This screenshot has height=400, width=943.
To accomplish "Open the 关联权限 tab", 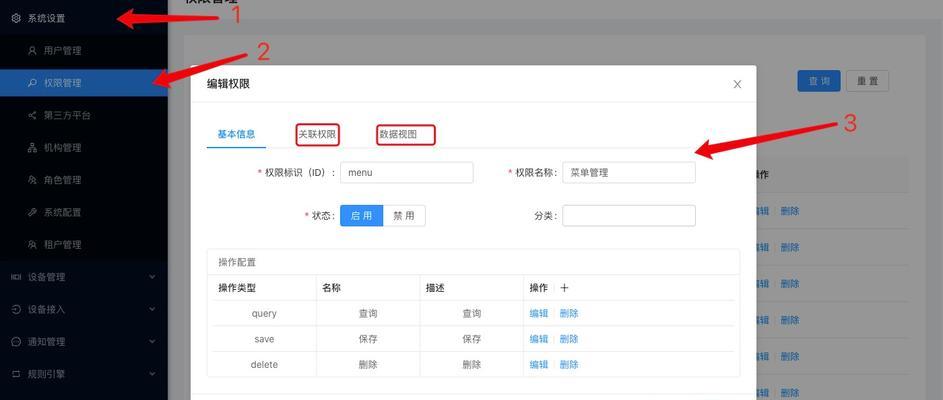I will (x=318, y=135).
